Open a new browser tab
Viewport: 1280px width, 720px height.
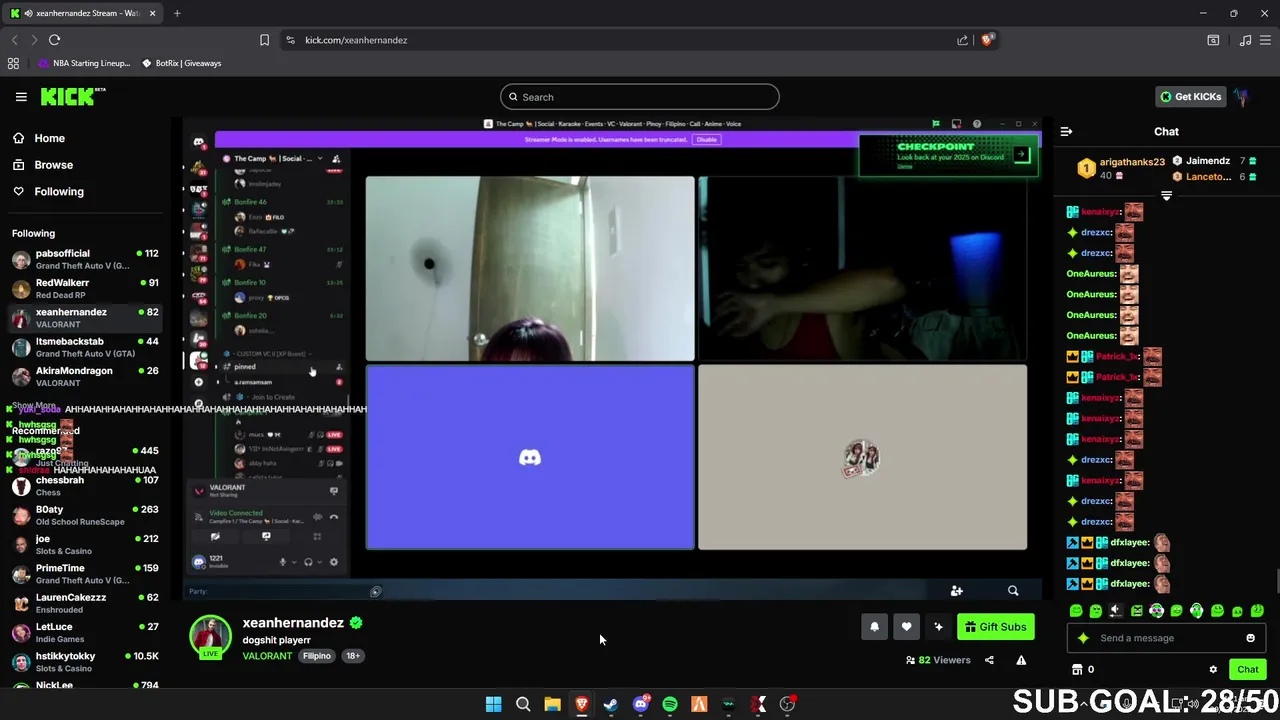coord(177,13)
